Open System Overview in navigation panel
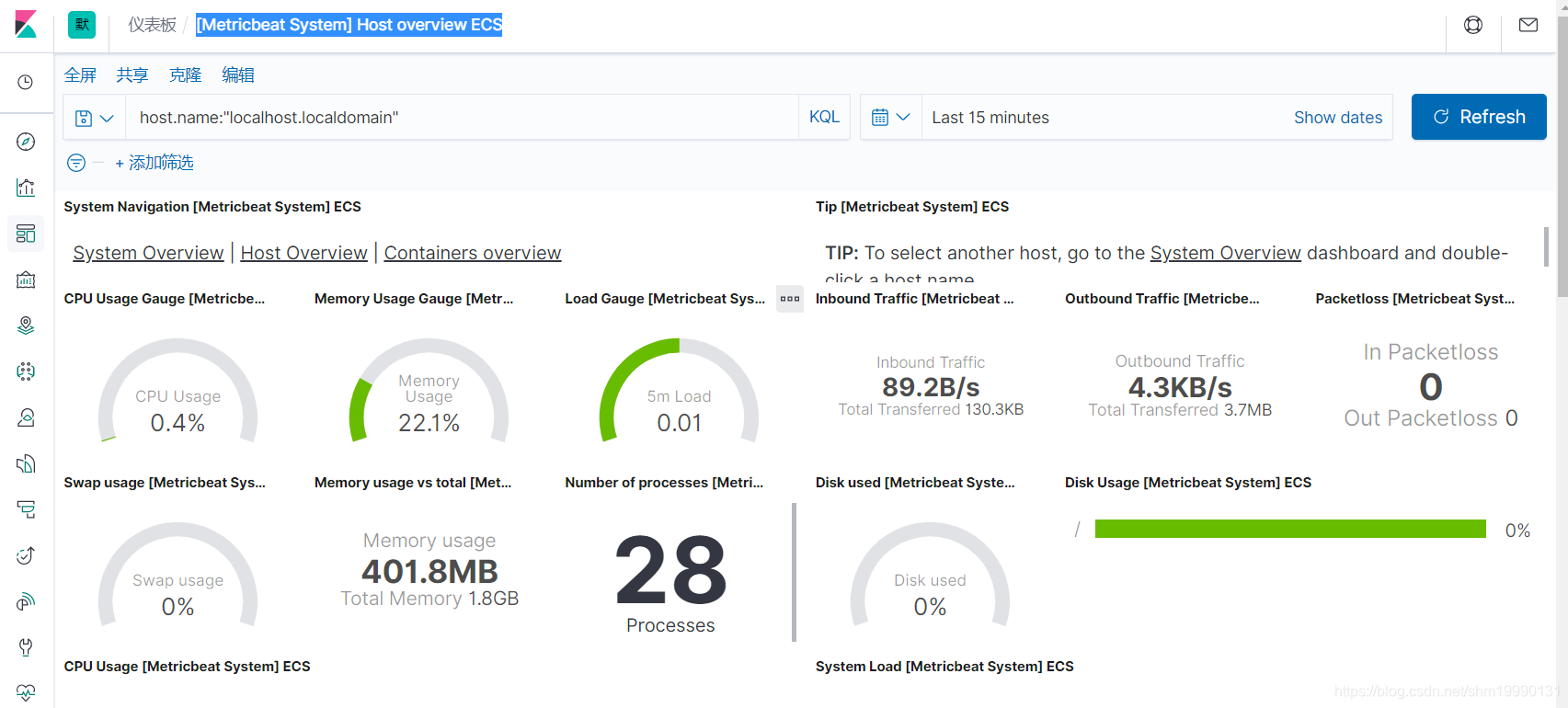The image size is (1568, 708). 148,253
